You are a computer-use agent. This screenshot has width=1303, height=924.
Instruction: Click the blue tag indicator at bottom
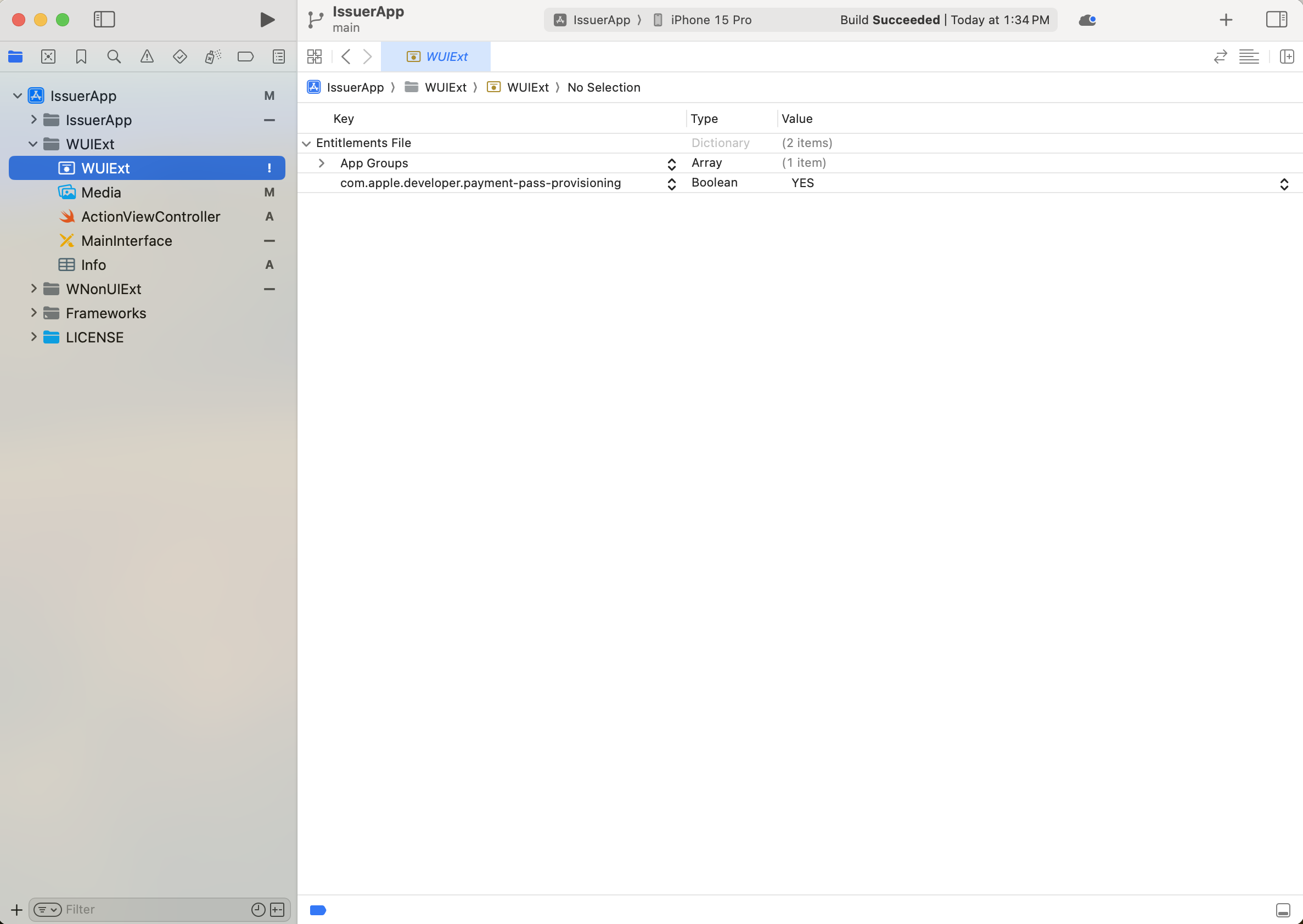click(x=318, y=910)
